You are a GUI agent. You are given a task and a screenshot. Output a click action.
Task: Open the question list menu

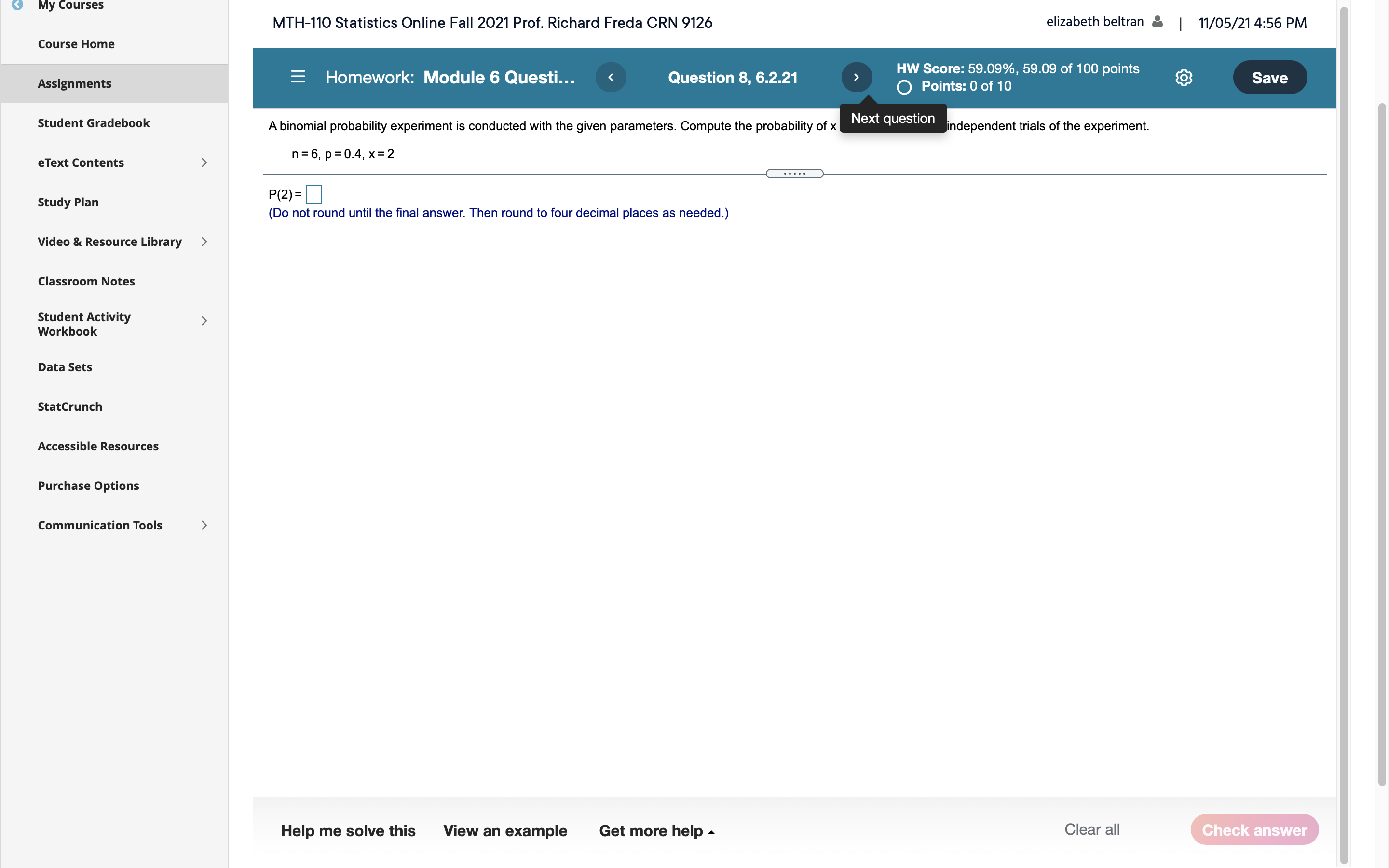pos(298,77)
